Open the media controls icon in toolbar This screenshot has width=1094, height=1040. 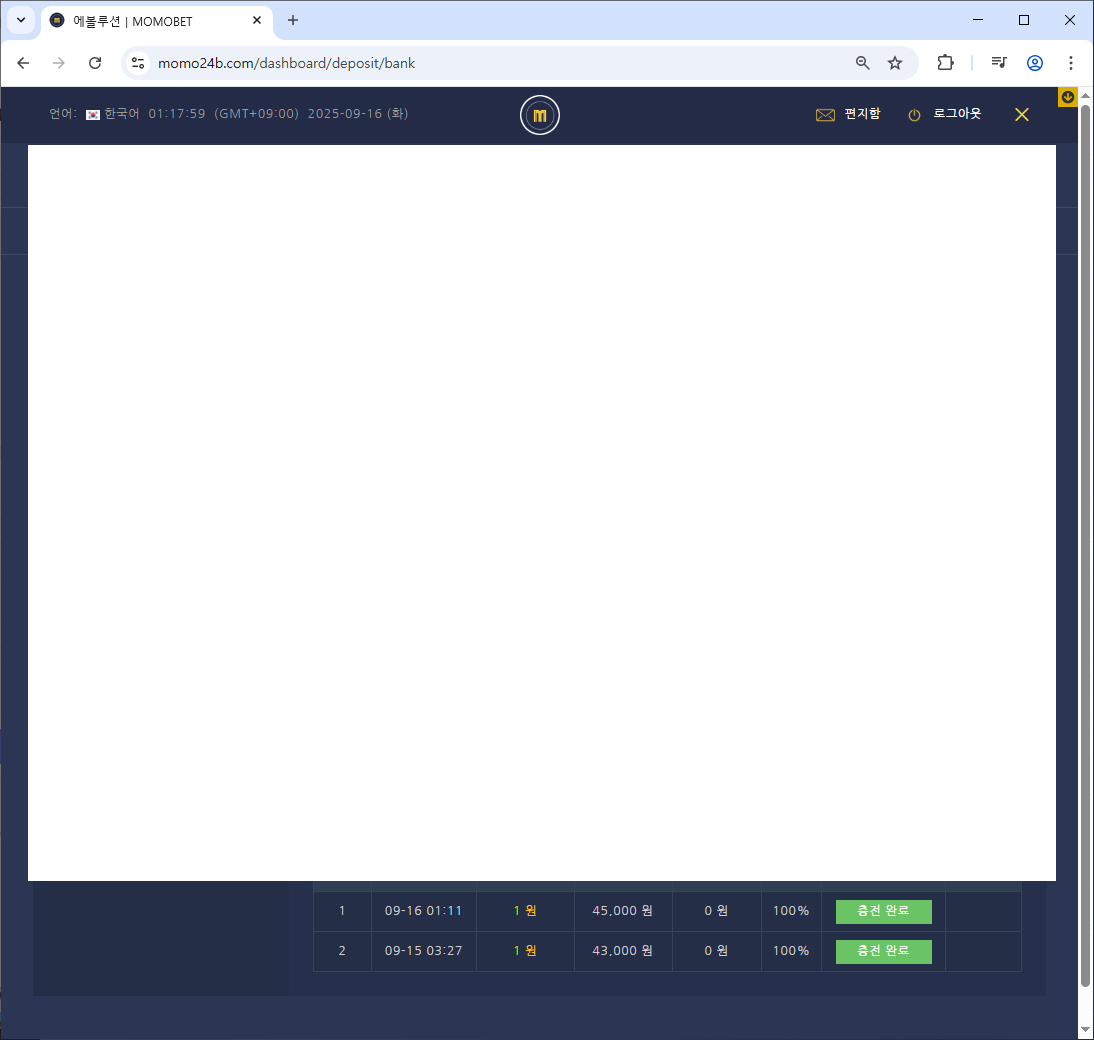tap(998, 63)
